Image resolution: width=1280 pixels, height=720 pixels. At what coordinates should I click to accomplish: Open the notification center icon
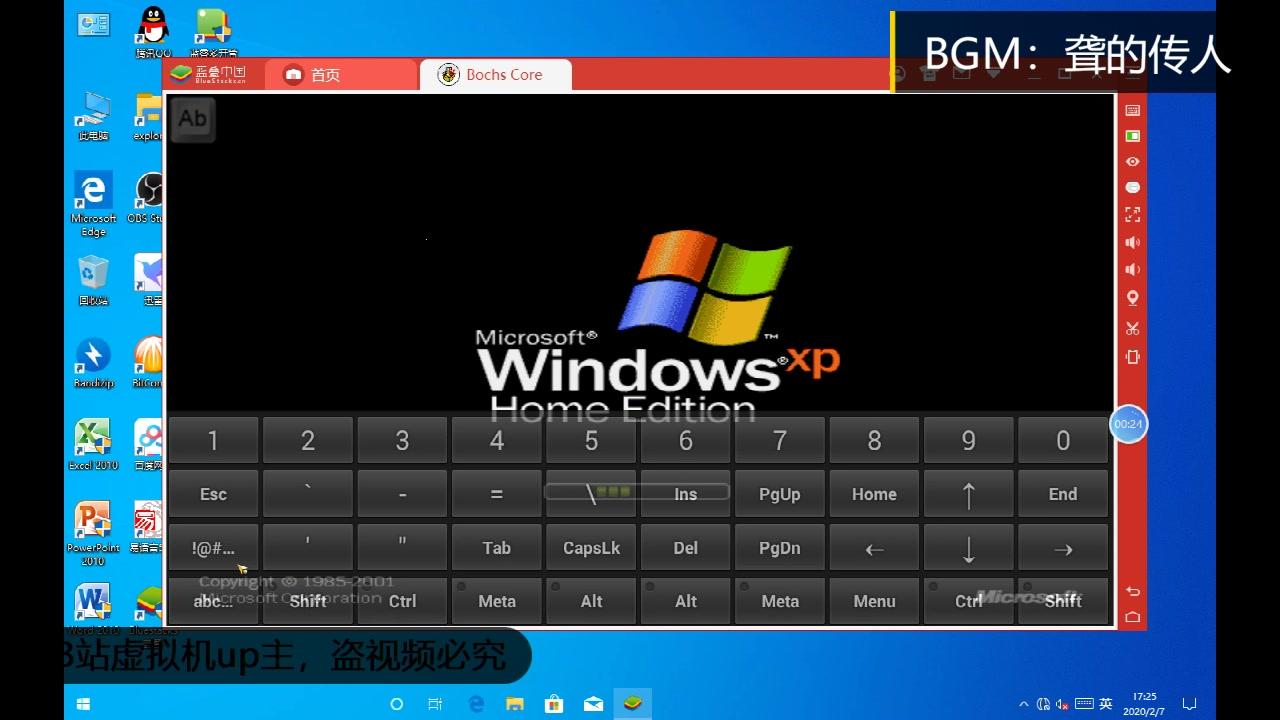(x=1189, y=704)
